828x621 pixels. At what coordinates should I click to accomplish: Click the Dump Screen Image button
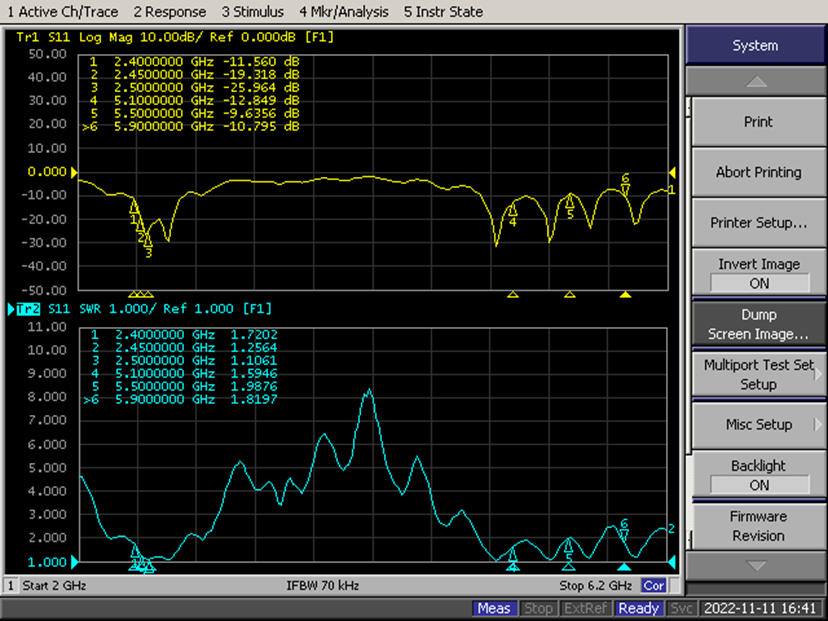pos(758,324)
